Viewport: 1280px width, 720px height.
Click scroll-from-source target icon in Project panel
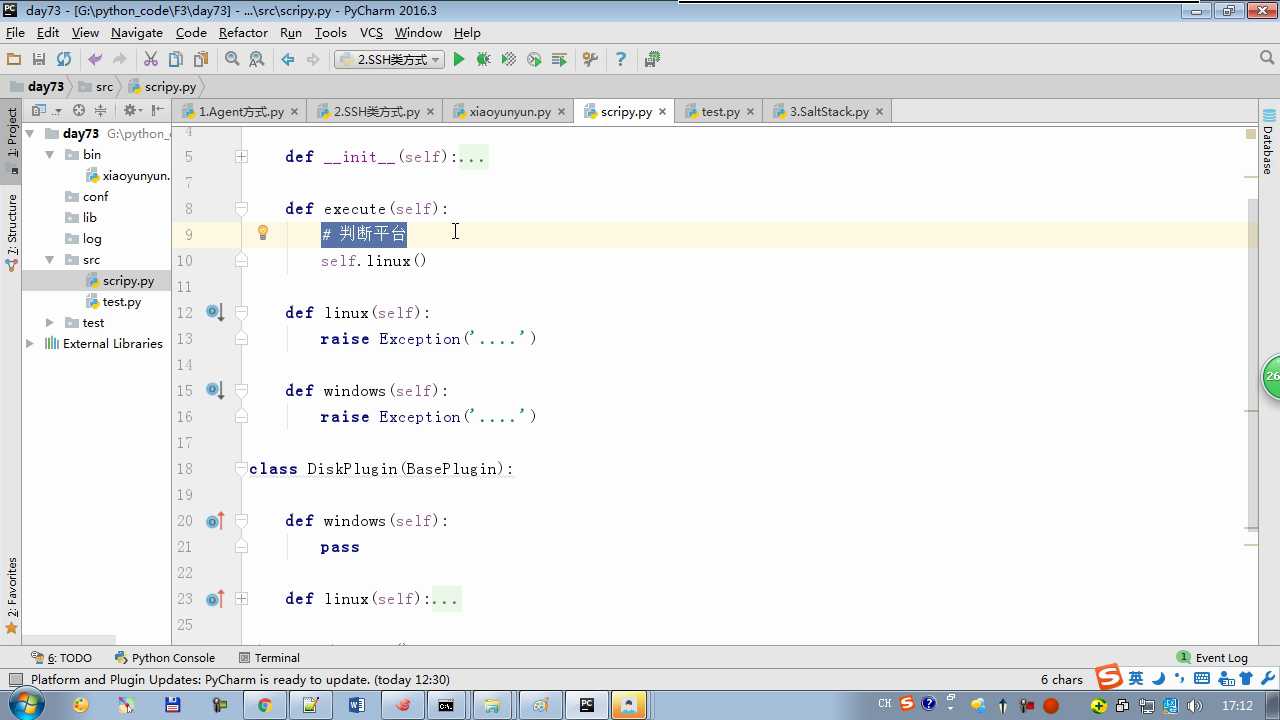click(78, 111)
